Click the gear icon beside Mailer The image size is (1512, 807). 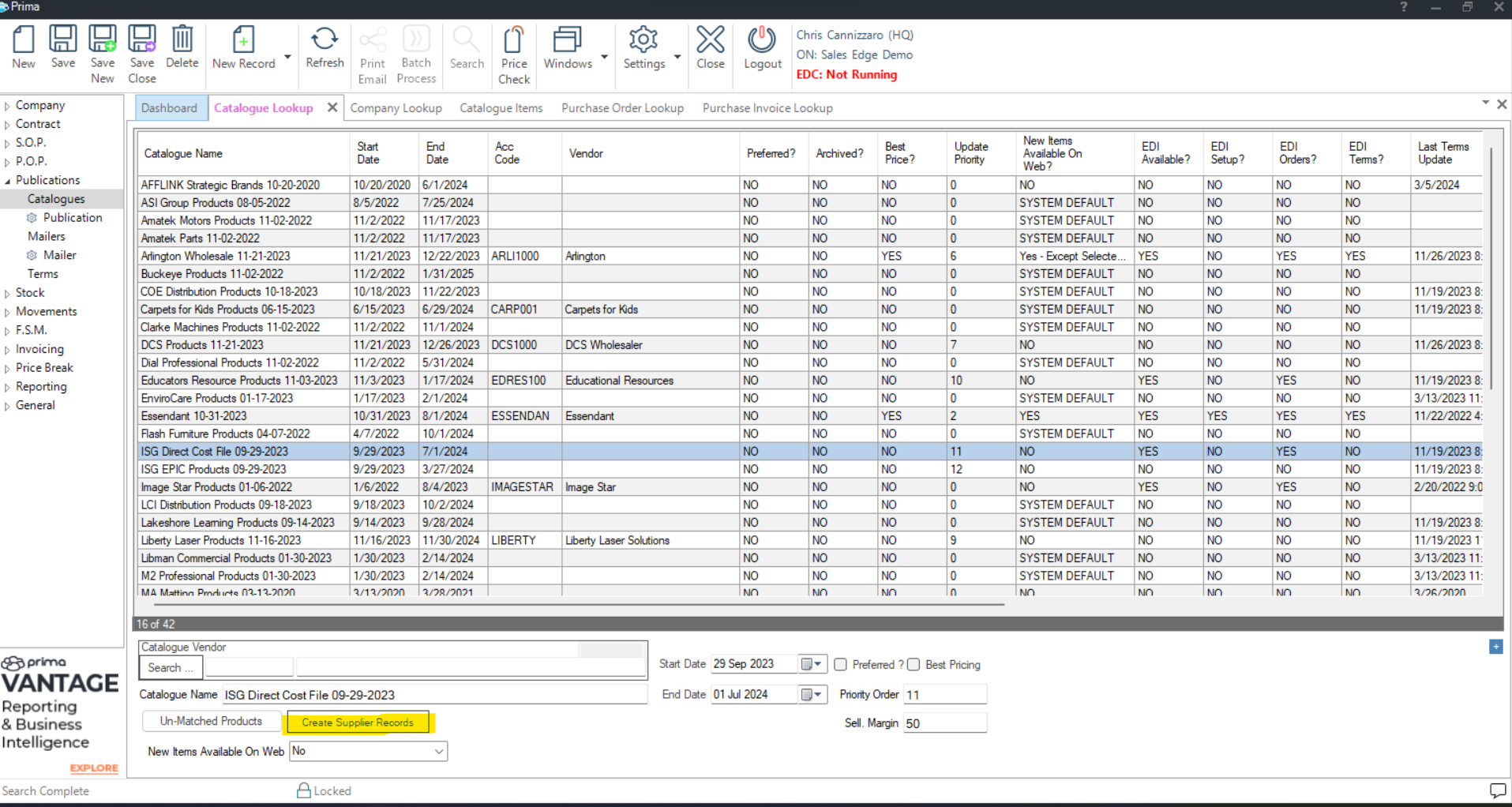point(32,256)
